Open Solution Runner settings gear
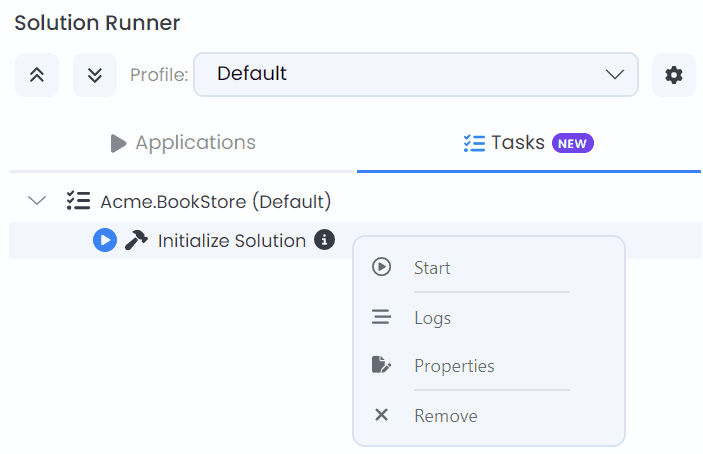Screen dimensions: 703x454 point(674,75)
